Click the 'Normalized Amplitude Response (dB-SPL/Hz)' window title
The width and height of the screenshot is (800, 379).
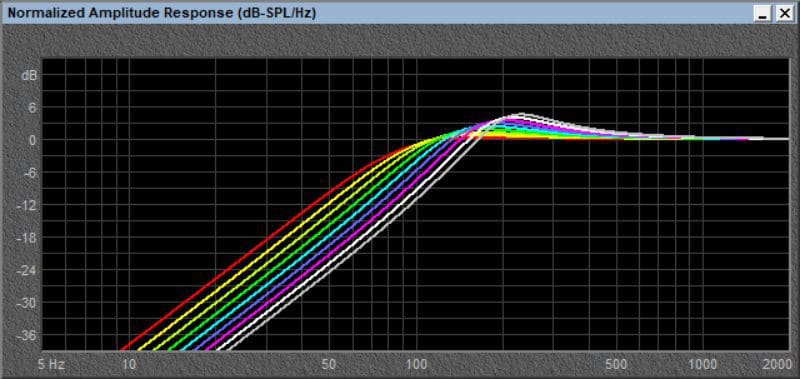[162, 14]
